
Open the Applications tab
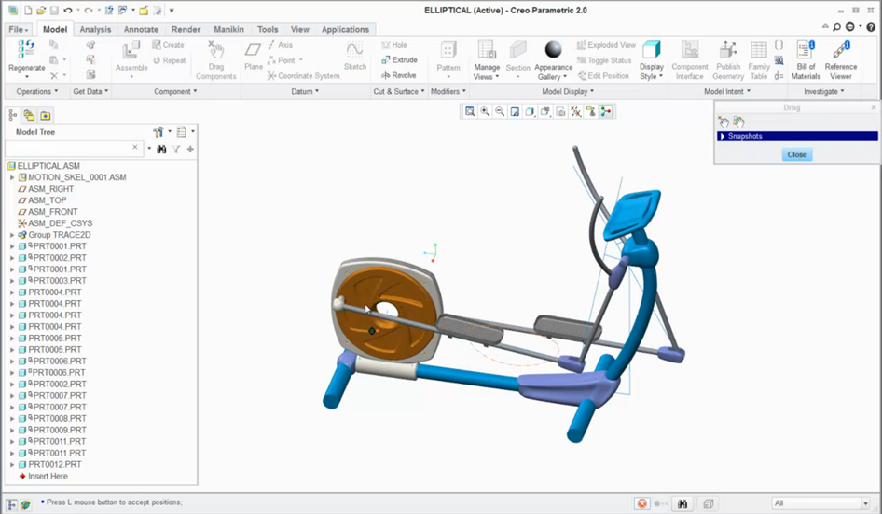coord(345,29)
